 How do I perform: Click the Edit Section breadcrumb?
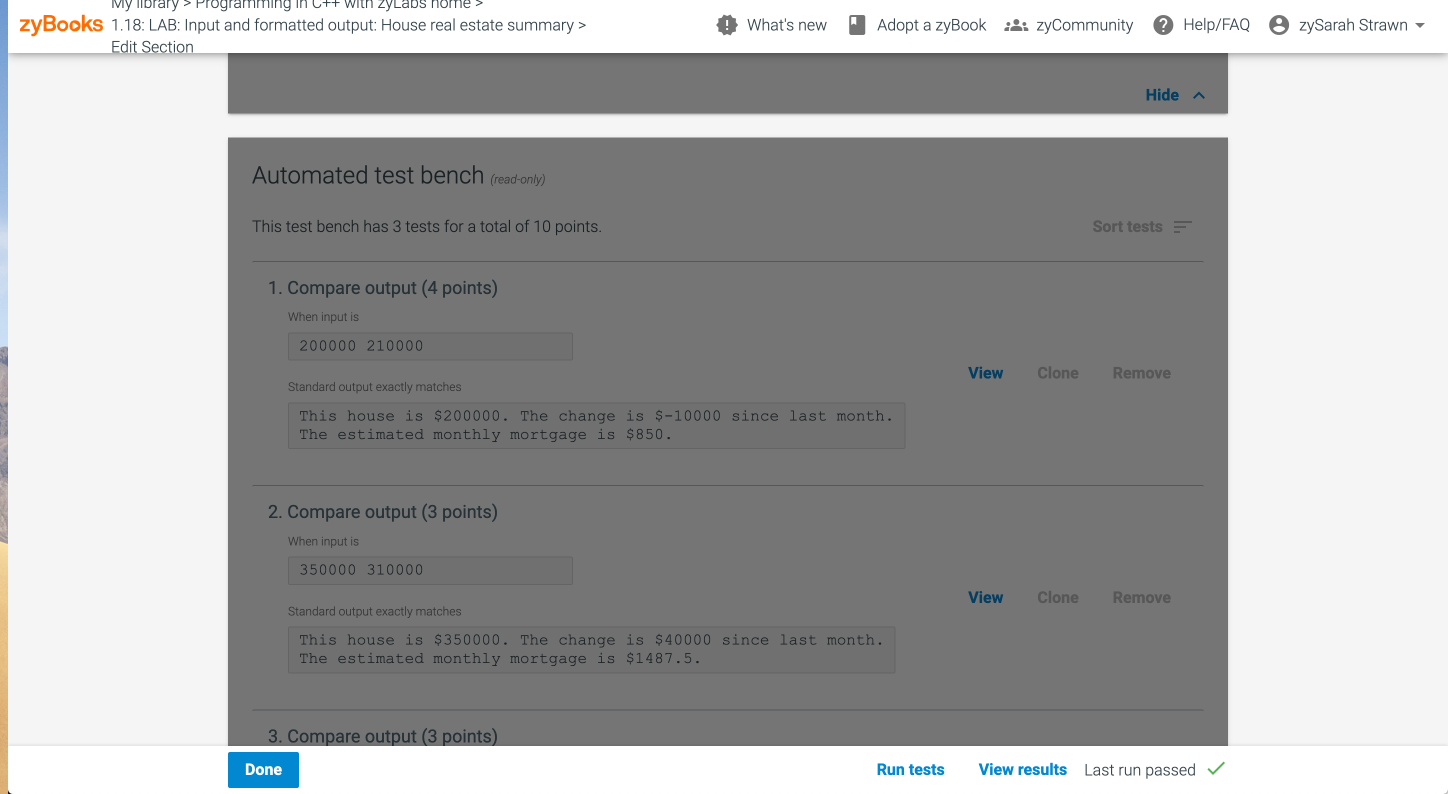tap(152, 47)
